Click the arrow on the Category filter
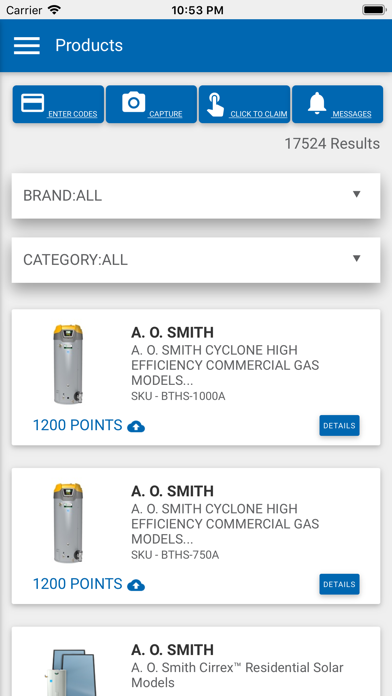 tap(356, 258)
